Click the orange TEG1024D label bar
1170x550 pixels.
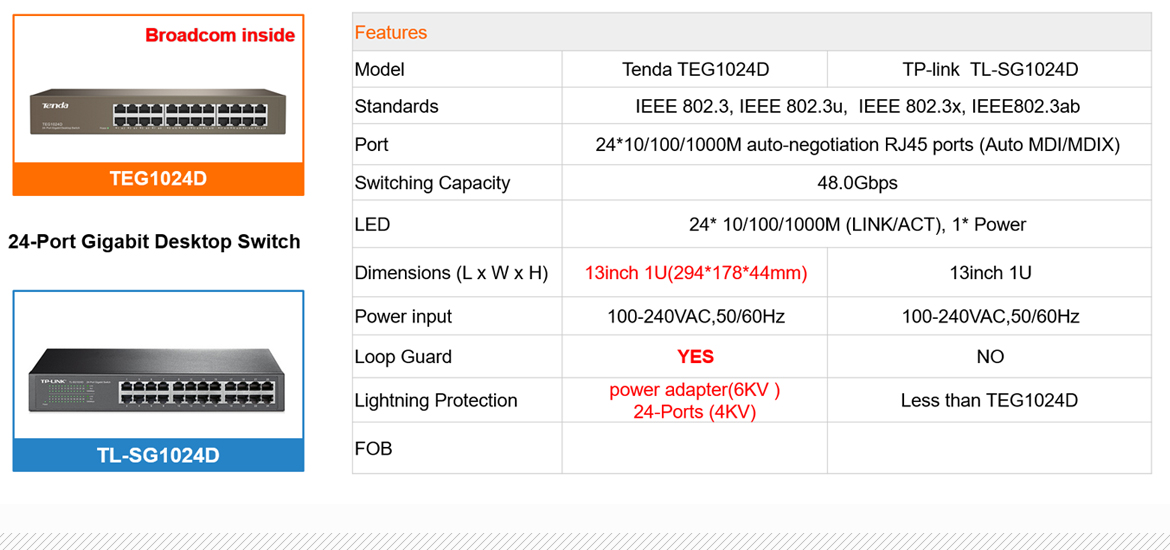[x=158, y=179]
